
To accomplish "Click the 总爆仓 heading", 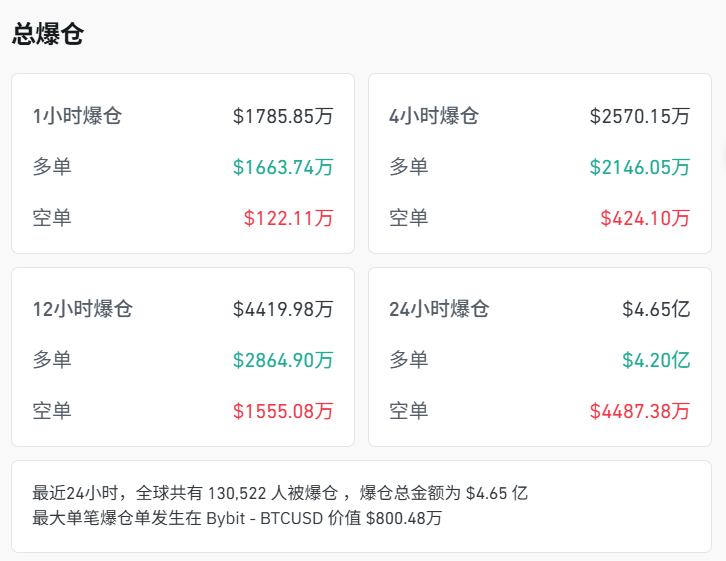I will (48, 35).
